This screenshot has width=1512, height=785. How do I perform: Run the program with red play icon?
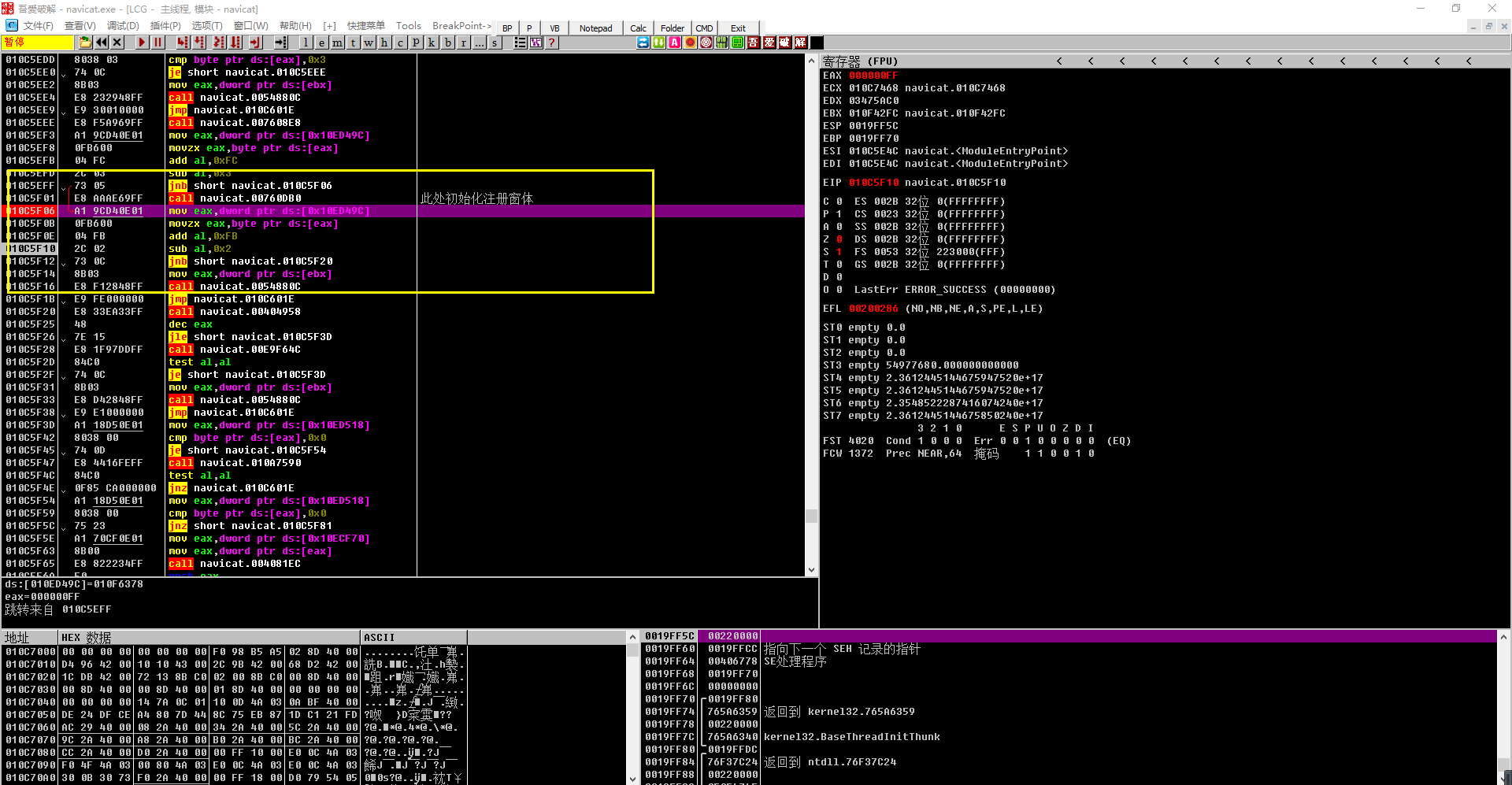(142, 43)
